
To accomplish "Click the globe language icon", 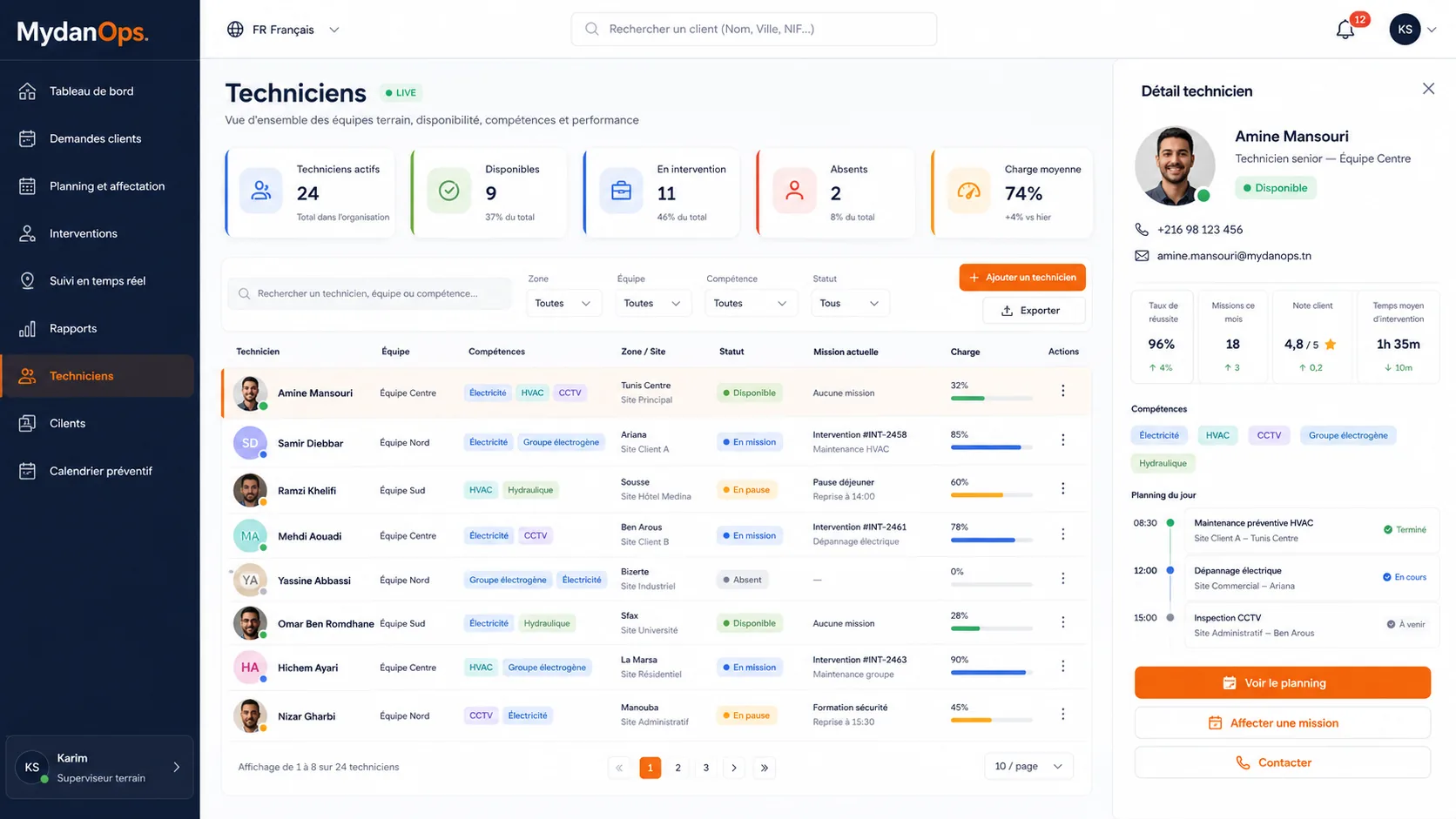I will (235, 30).
